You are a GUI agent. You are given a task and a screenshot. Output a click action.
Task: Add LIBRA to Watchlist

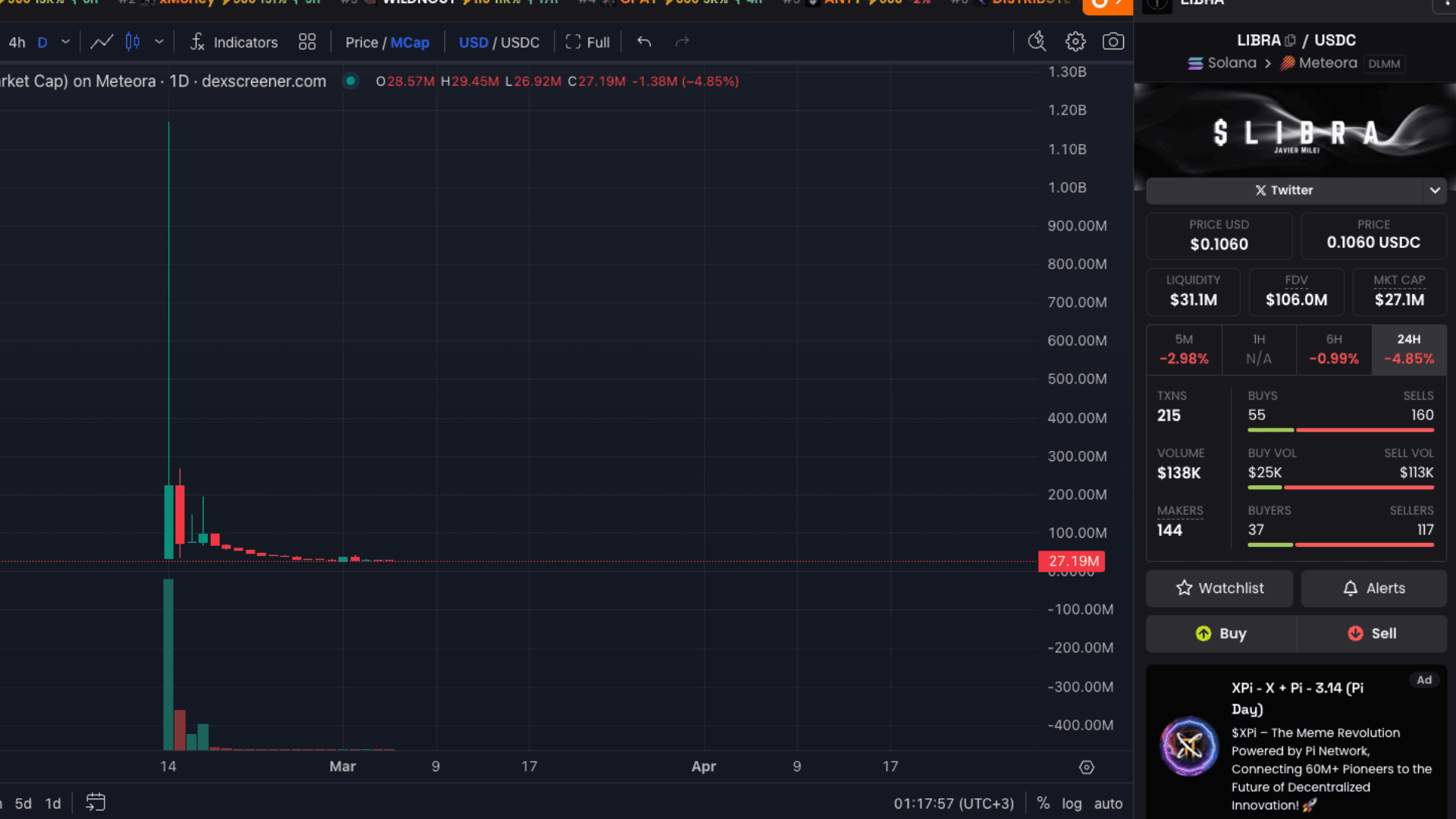tap(1219, 588)
